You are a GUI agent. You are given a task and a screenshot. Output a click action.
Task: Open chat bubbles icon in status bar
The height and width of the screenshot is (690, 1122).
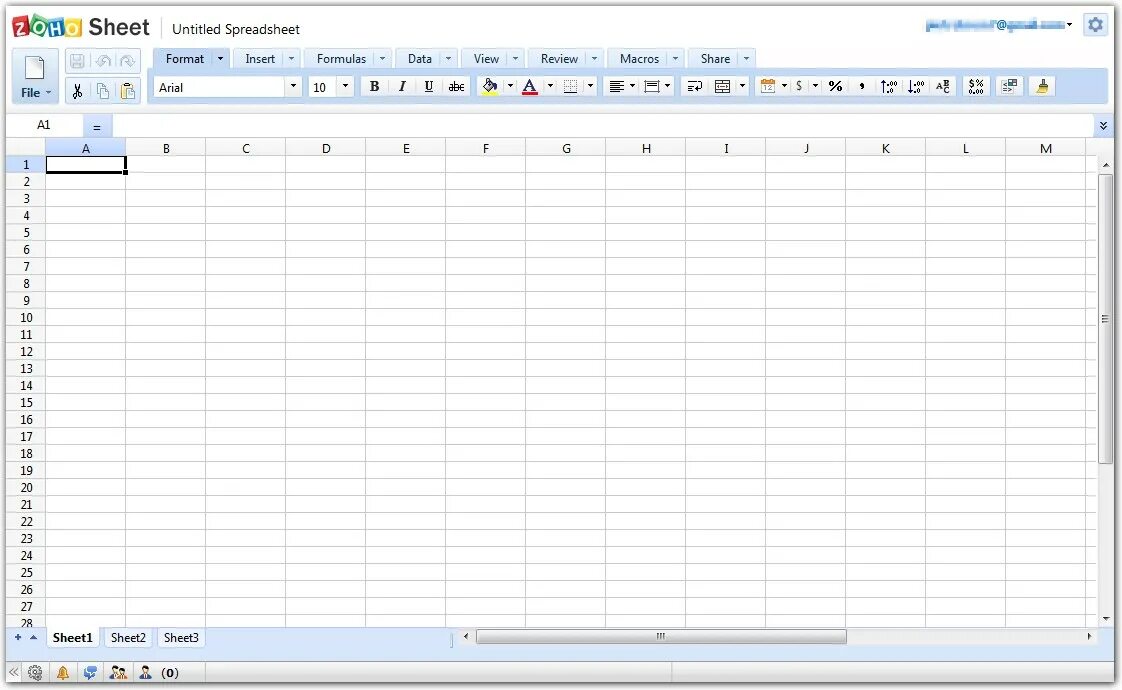coord(90,673)
